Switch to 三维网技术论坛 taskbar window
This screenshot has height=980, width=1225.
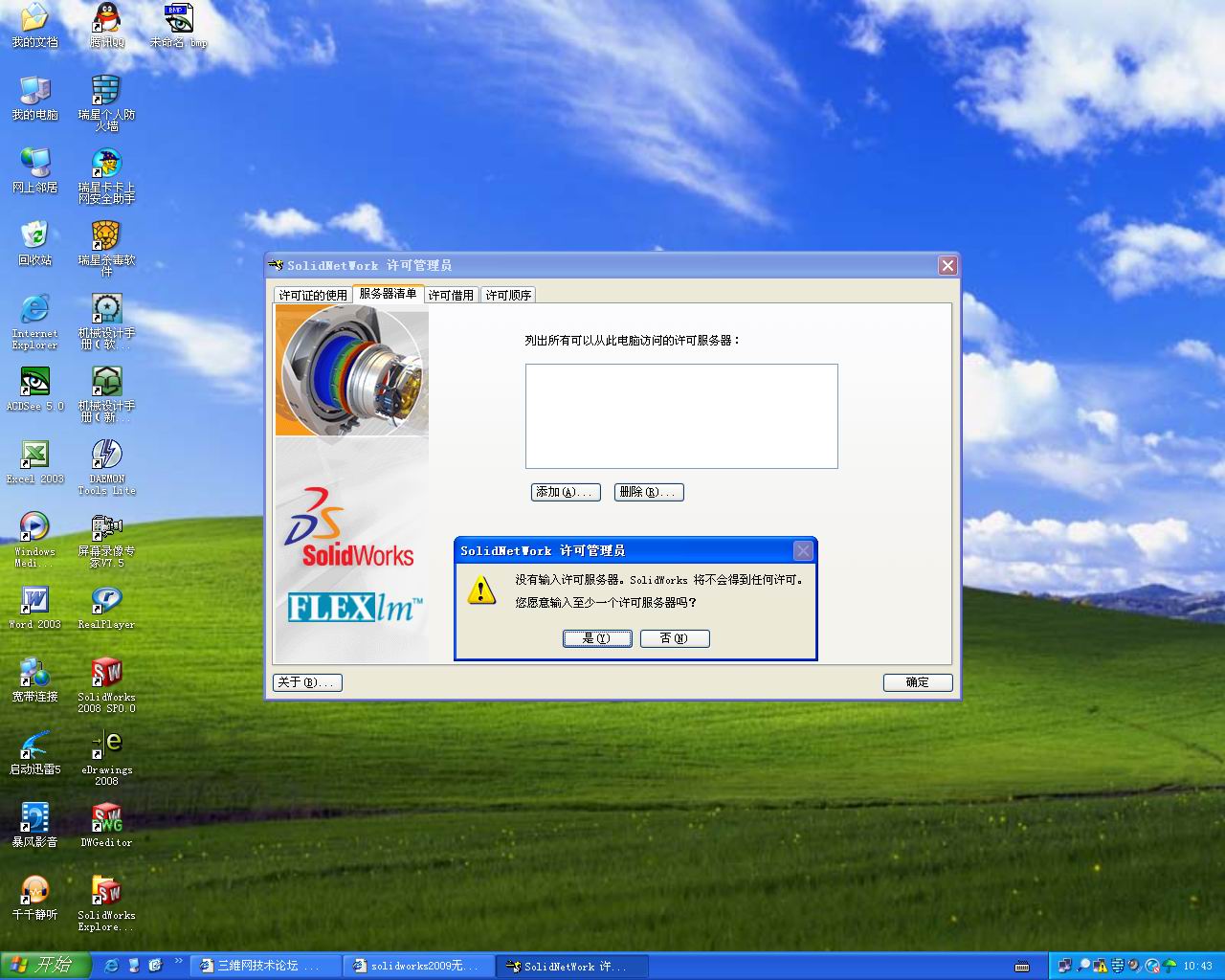[266, 967]
